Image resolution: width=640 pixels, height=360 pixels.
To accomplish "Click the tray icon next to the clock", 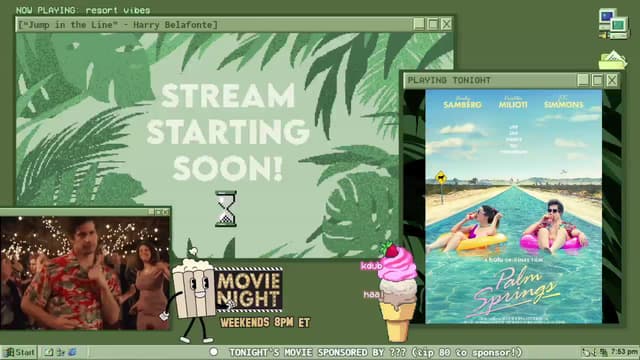I will pos(604,352).
